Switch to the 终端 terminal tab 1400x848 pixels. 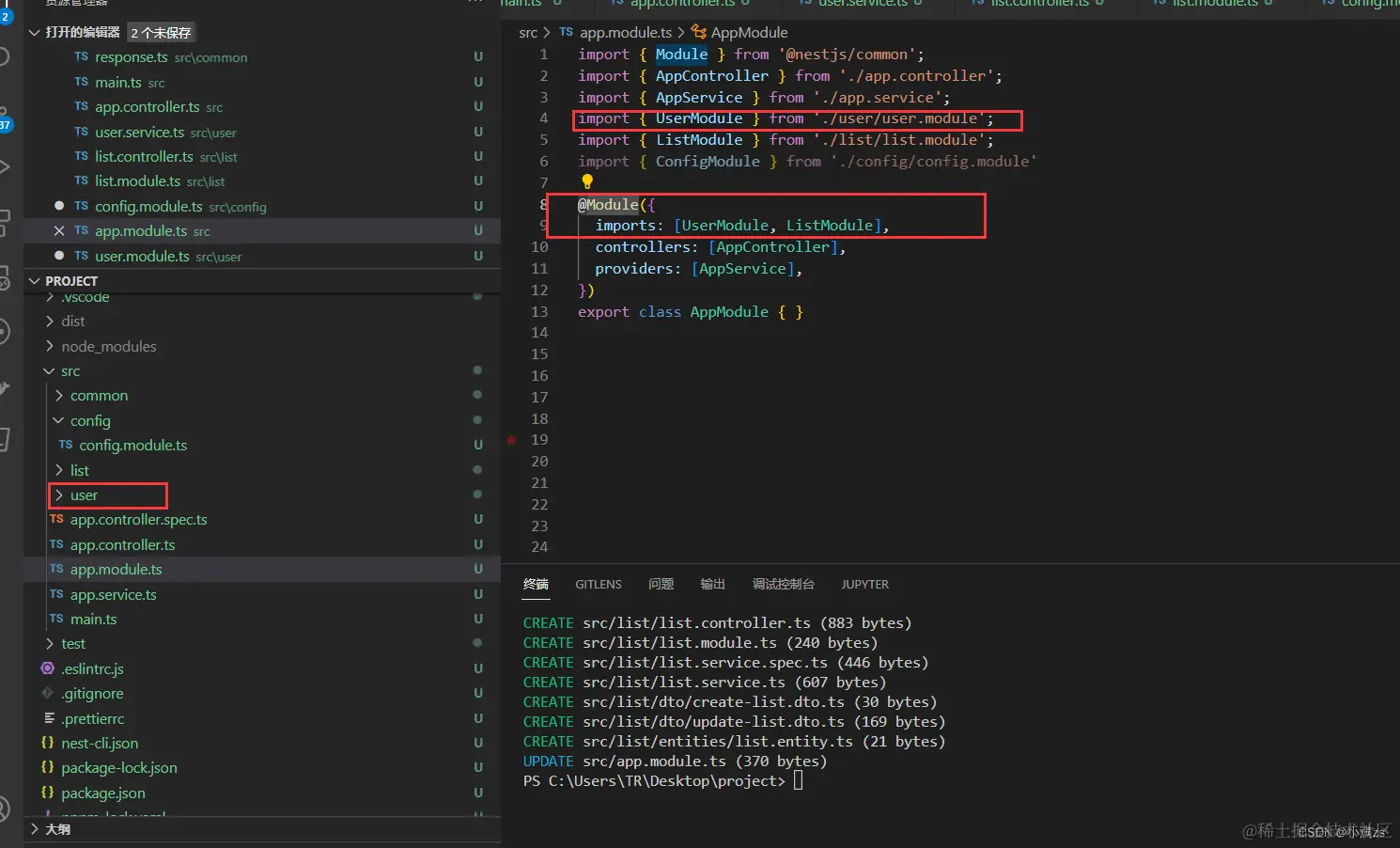tap(536, 584)
